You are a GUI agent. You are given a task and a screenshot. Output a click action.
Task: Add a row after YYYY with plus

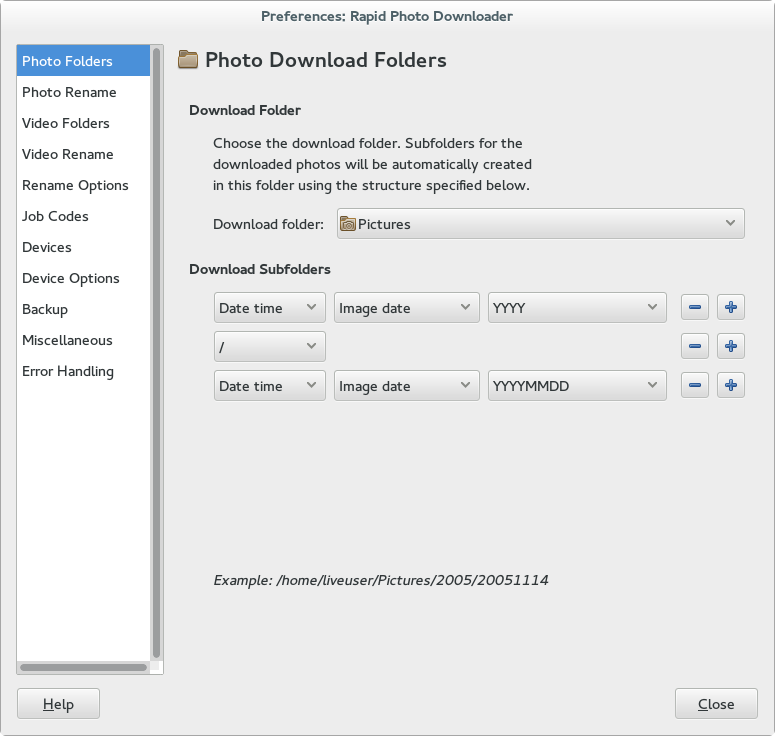click(731, 307)
